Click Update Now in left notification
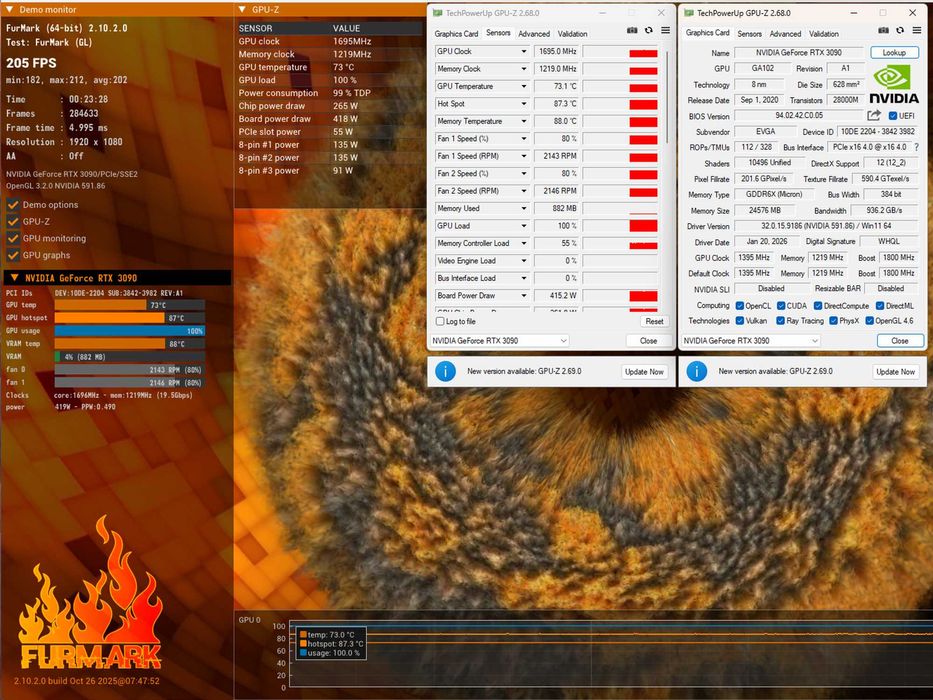Screen dimensions: 933x700 (644, 371)
